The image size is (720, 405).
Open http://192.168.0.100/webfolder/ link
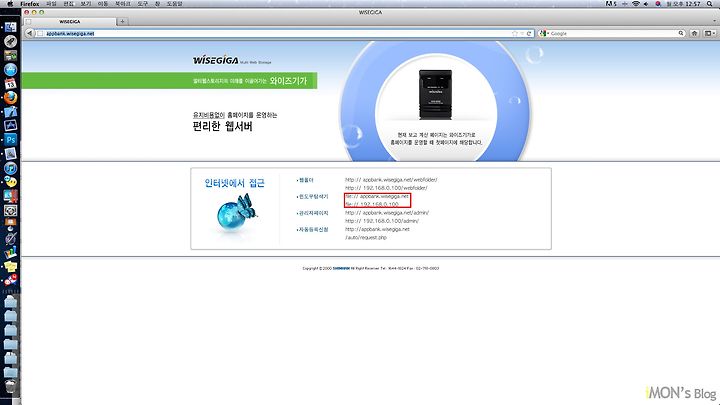pyautogui.click(x=386, y=188)
